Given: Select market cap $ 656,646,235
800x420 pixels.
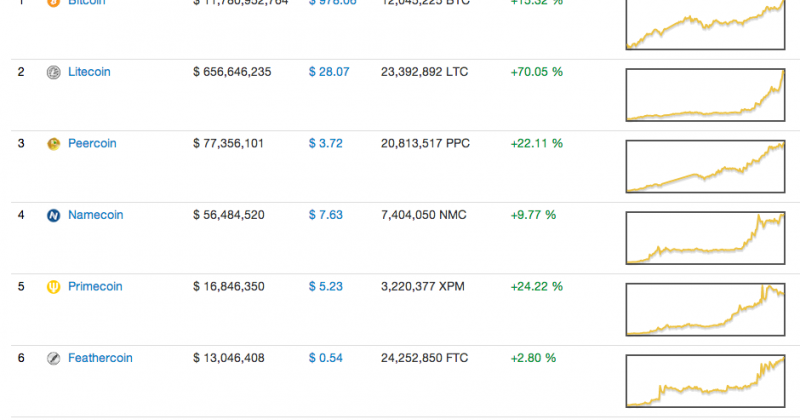Looking at the screenshot, I should [x=232, y=72].
